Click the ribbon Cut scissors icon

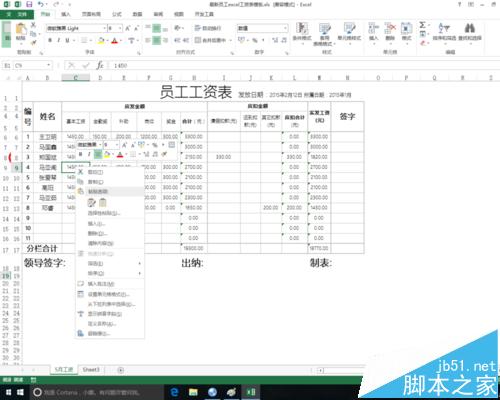[x=33, y=25]
